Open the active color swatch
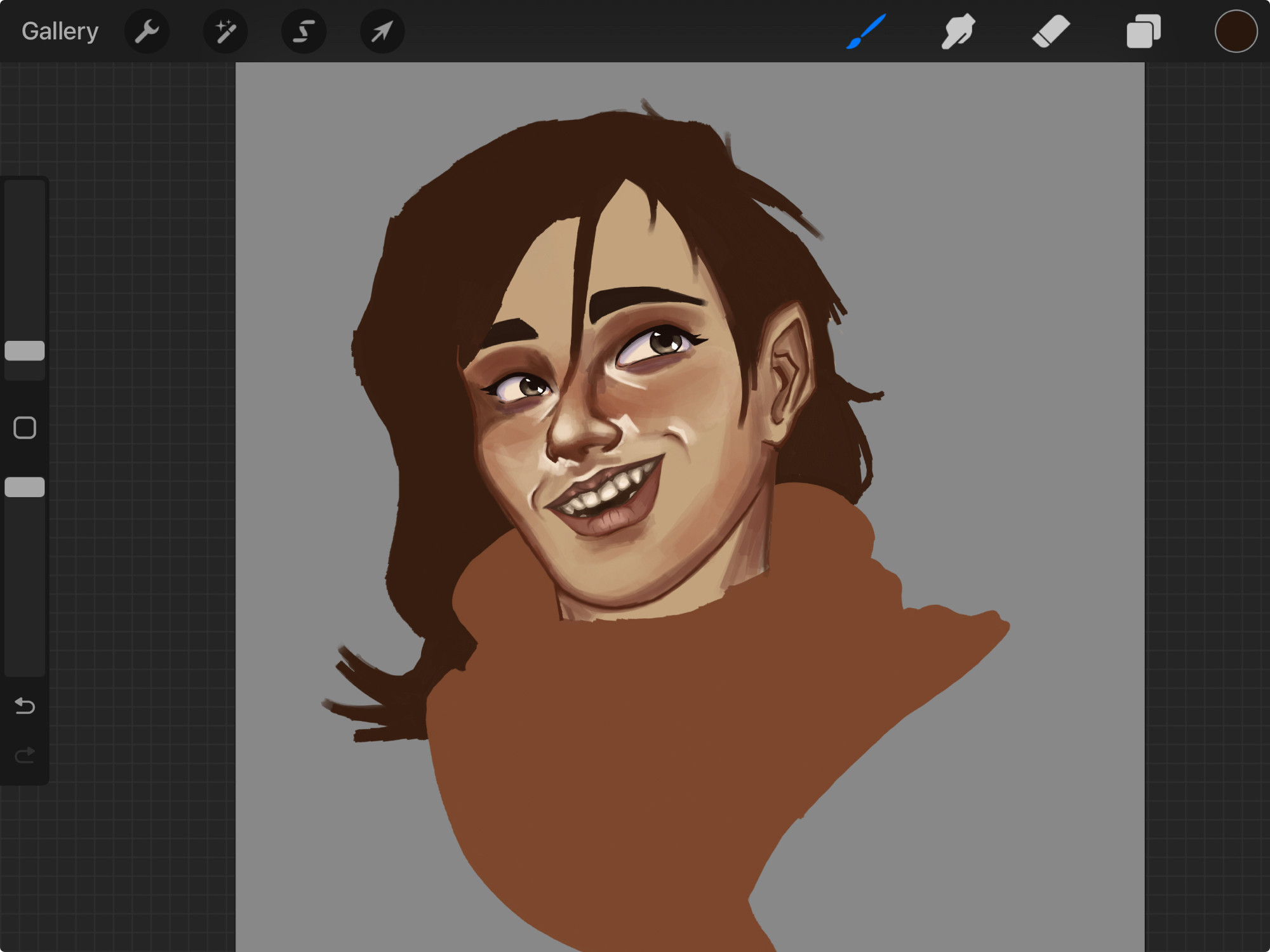Image resolution: width=1270 pixels, height=952 pixels. click(x=1236, y=31)
